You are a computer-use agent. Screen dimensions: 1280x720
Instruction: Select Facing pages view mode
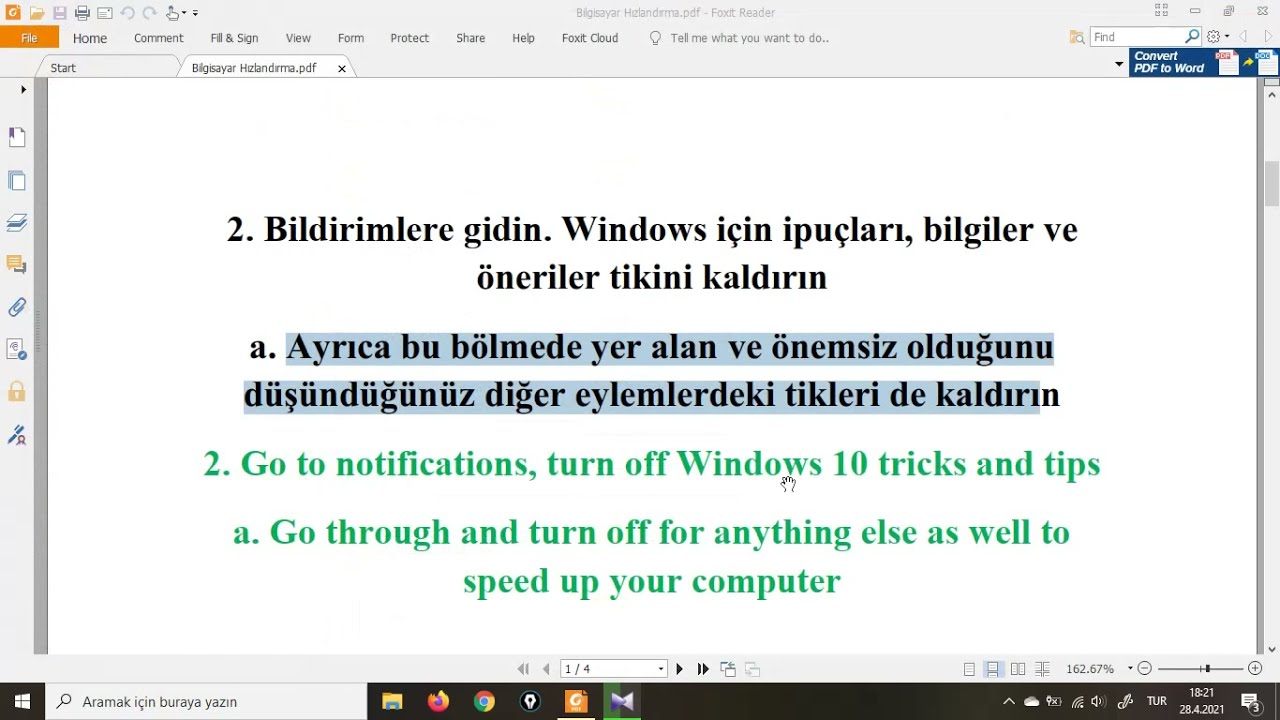click(1018, 669)
